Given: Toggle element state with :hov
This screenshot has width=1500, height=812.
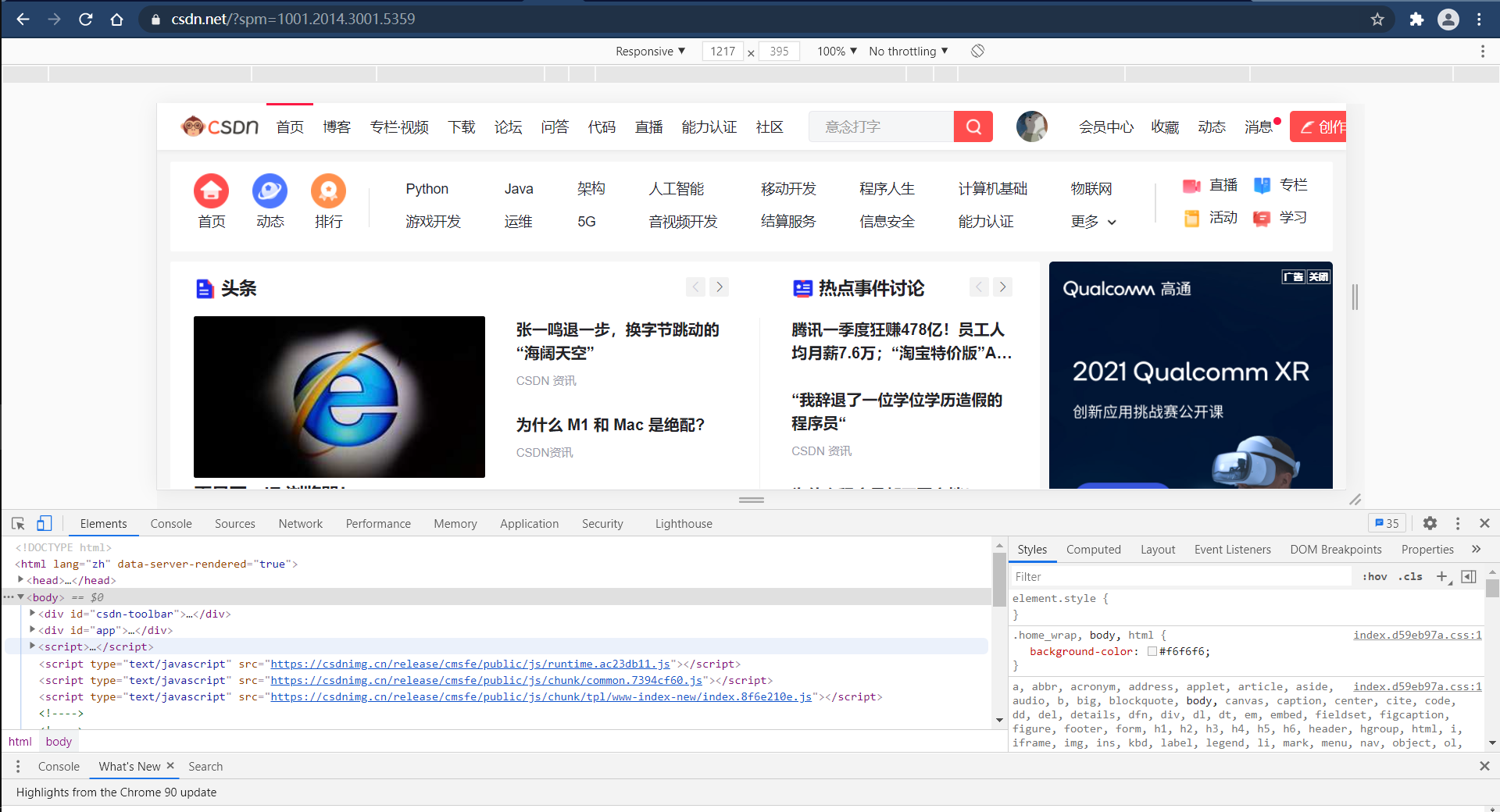Looking at the screenshot, I should (1375, 576).
